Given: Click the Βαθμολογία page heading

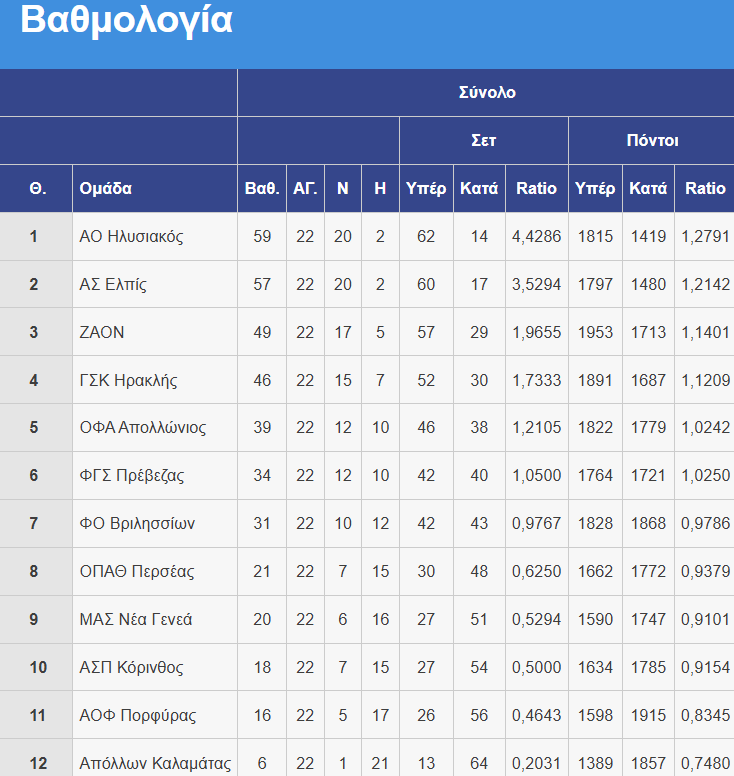Looking at the screenshot, I should tap(126, 21).
